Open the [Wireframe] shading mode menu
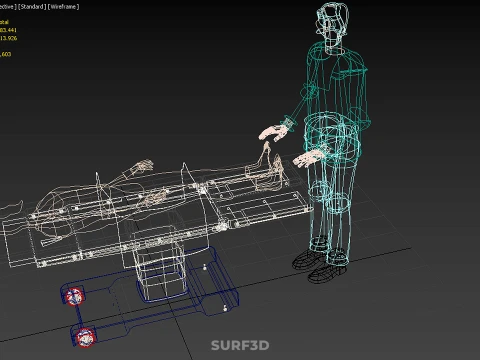 click(x=64, y=7)
